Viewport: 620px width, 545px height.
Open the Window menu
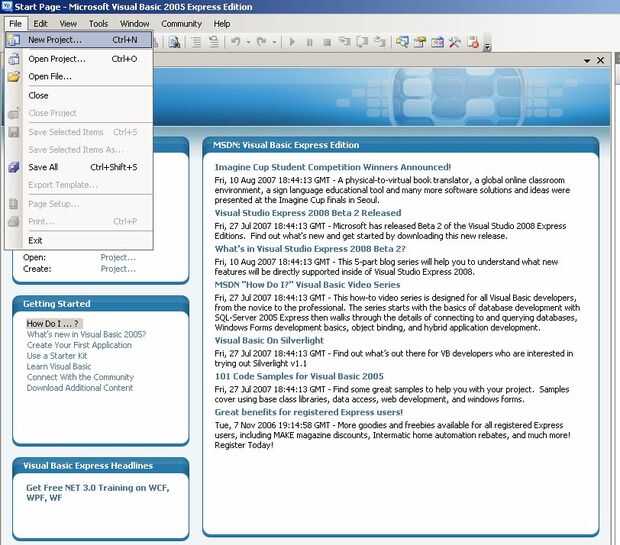tap(135, 24)
